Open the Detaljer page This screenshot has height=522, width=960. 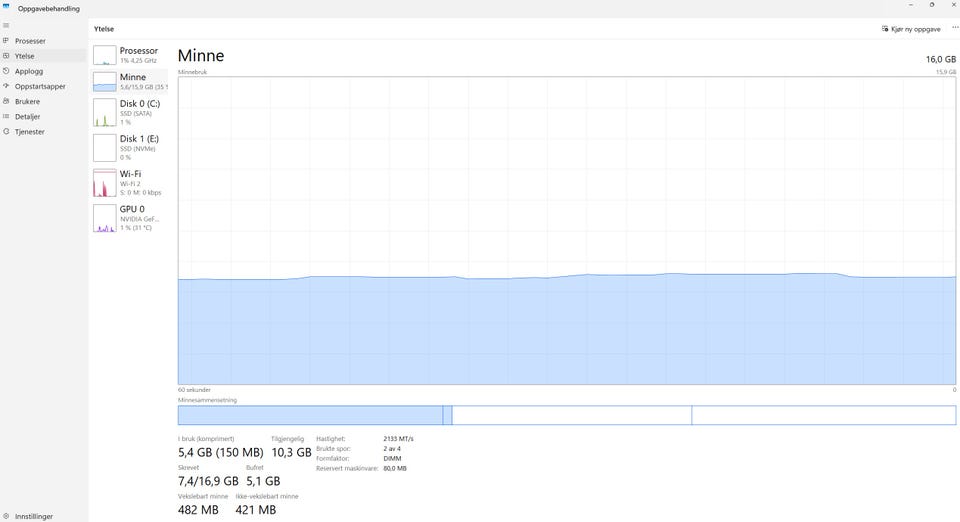coord(27,116)
